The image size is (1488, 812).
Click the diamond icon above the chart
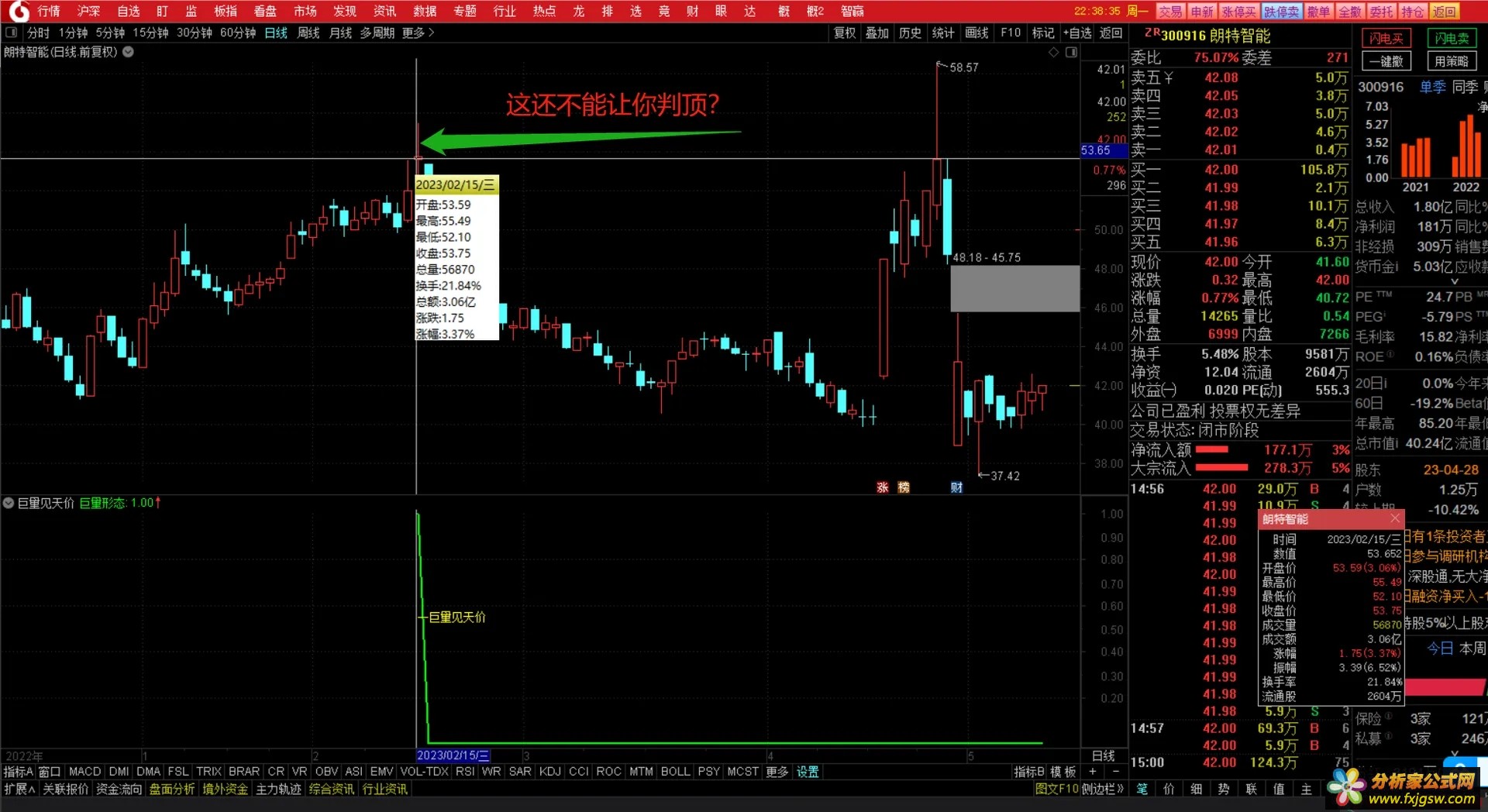(x=1053, y=52)
